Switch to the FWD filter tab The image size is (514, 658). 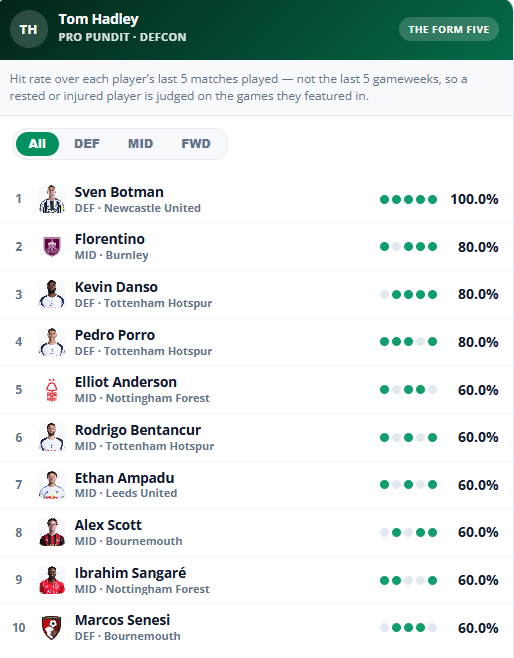[196, 144]
